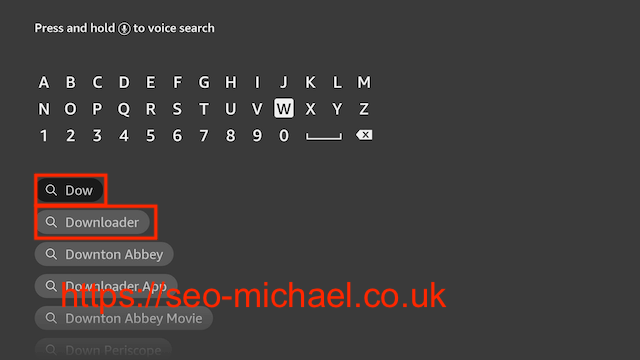Image resolution: width=640 pixels, height=360 pixels.
Task: Select the letter D key
Action: point(124,82)
